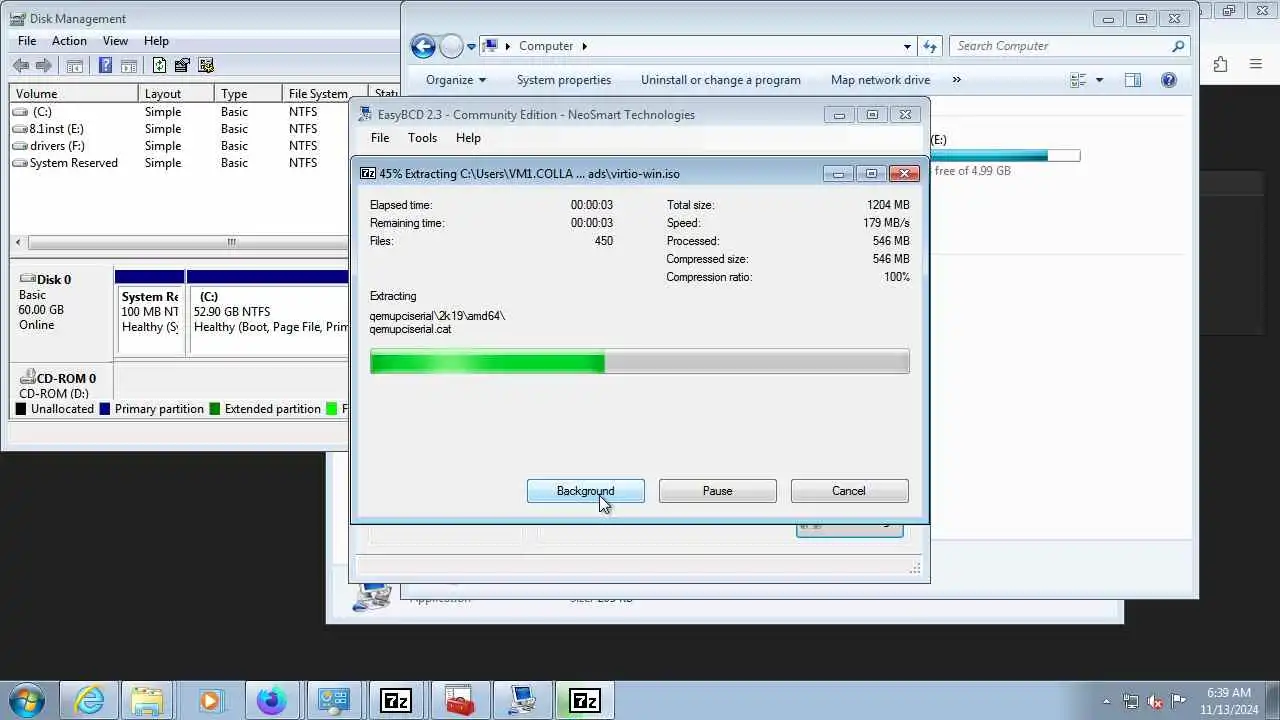Screen dimensions: 1280x720
Task: Open the View menu in Disk Management
Action: (x=115, y=41)
